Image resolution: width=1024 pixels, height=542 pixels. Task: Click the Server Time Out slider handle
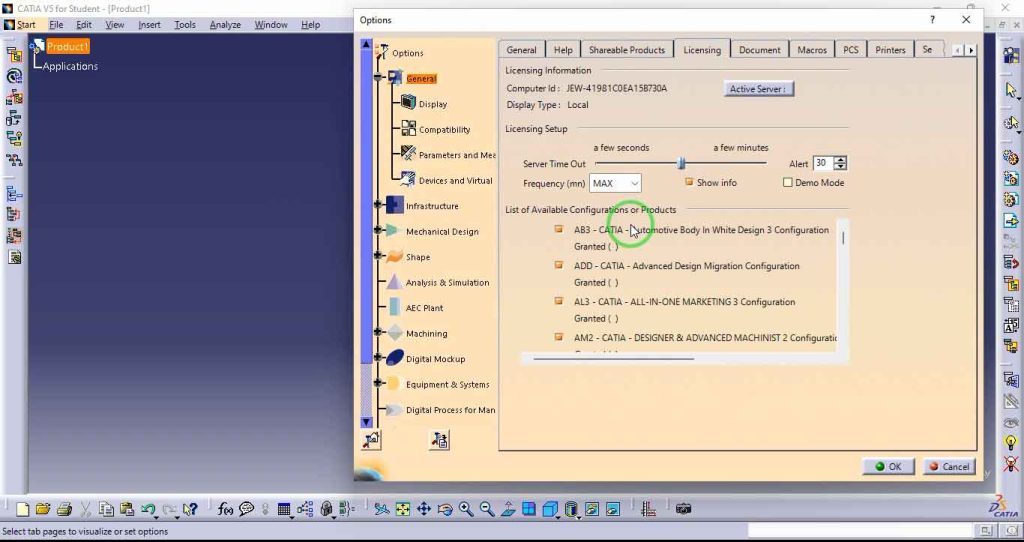[x=681, y=163]
